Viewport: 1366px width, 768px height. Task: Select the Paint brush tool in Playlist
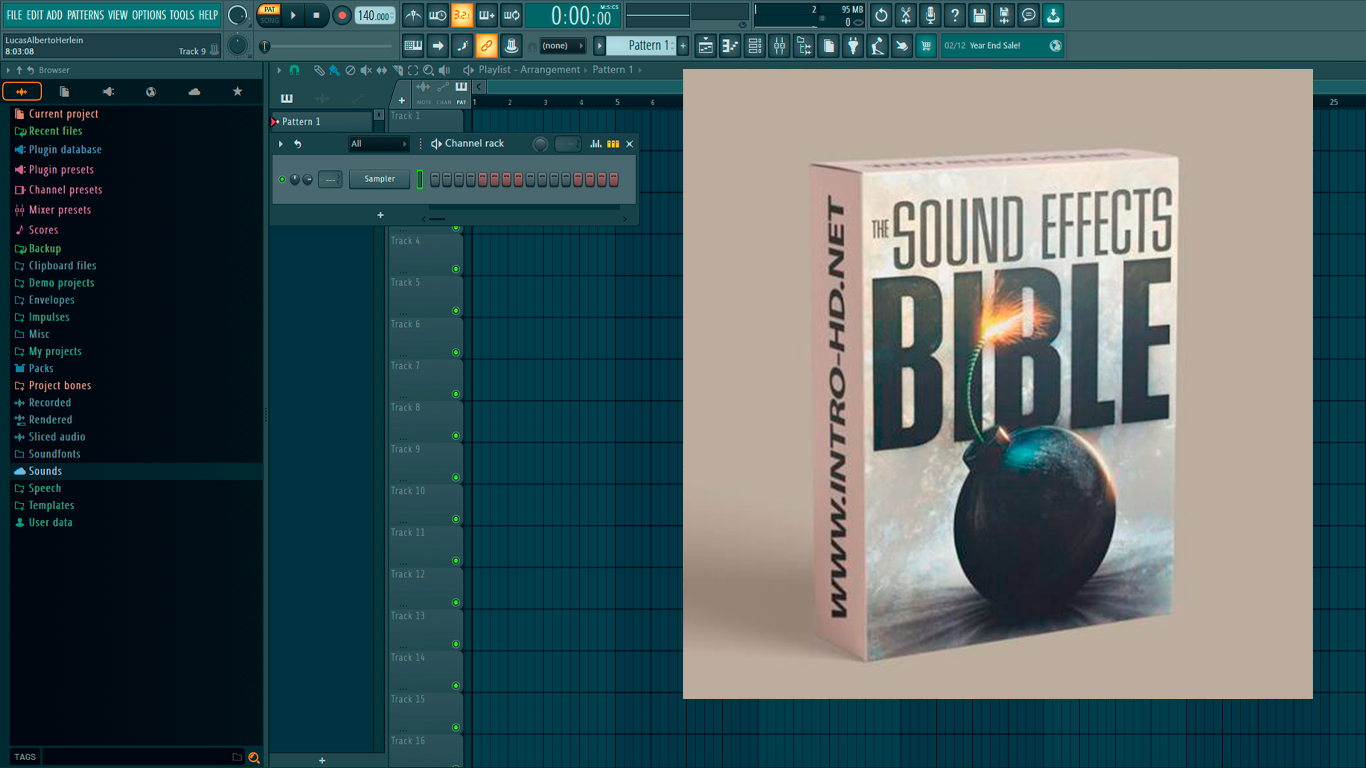334,70
